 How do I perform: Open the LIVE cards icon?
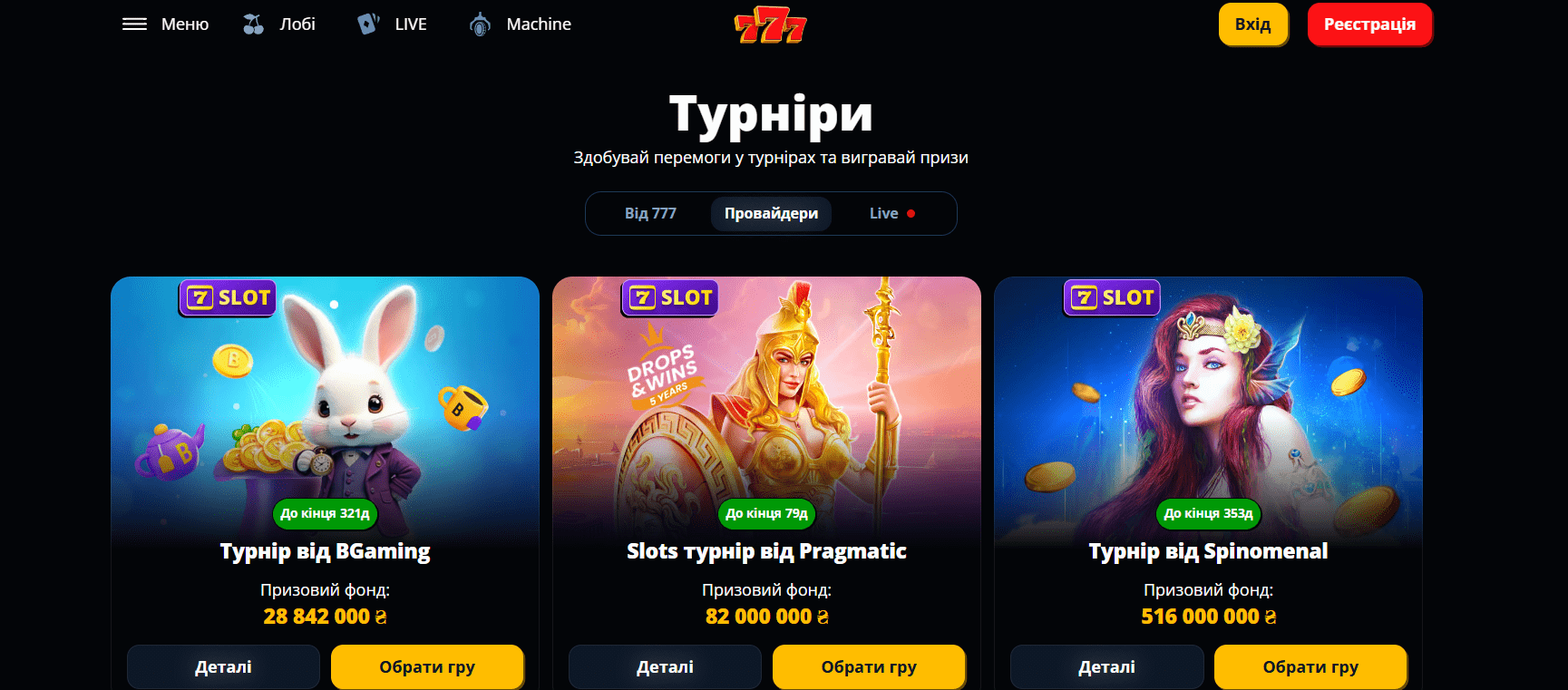[x=367, y=24]
